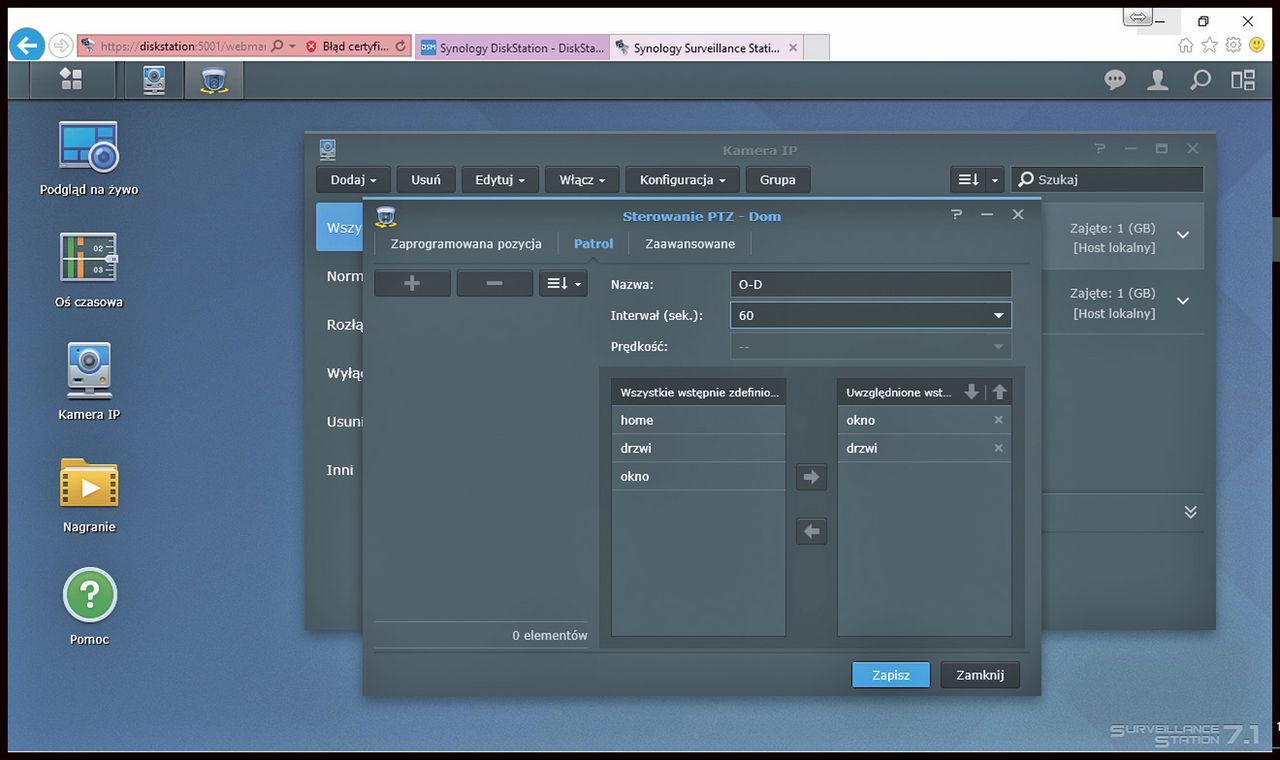Move included preset up in order
Screen dimensions: 1280x760
pos(999,392)
